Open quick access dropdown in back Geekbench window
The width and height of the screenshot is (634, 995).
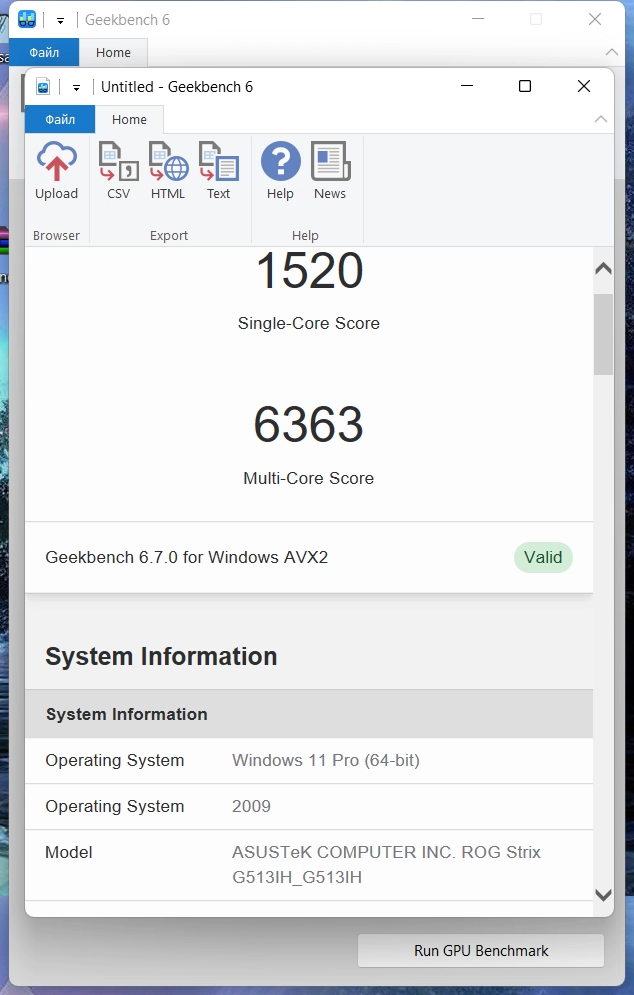coord(60,21)
